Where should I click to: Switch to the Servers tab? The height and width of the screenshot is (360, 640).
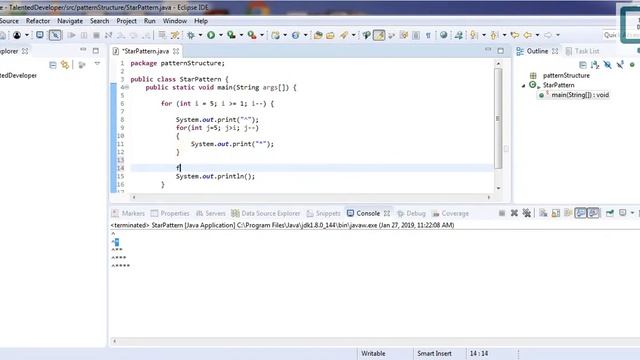click(x=211, y=213)
